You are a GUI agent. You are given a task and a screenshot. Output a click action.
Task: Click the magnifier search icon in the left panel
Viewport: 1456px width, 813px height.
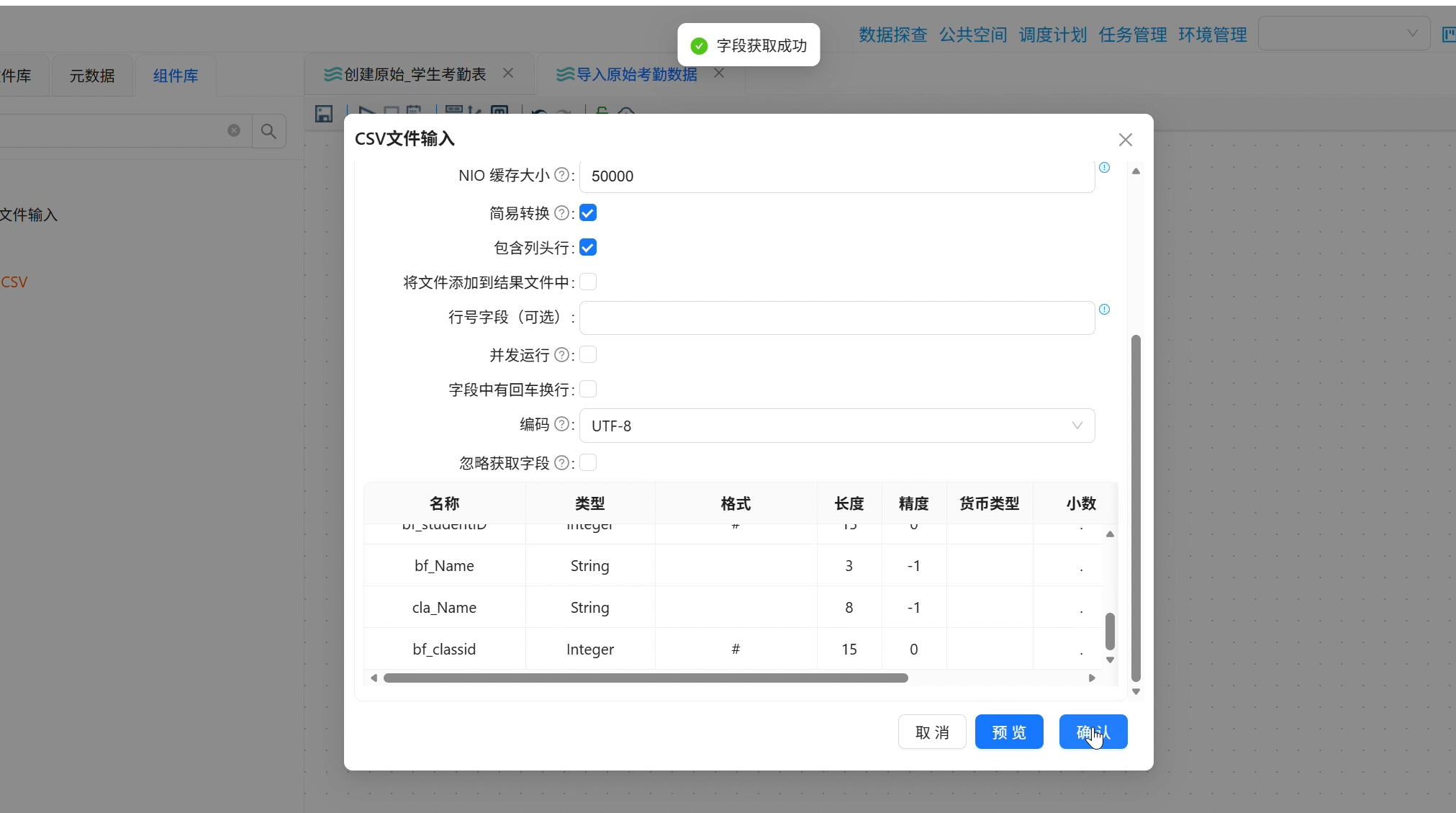click(268, 131)
